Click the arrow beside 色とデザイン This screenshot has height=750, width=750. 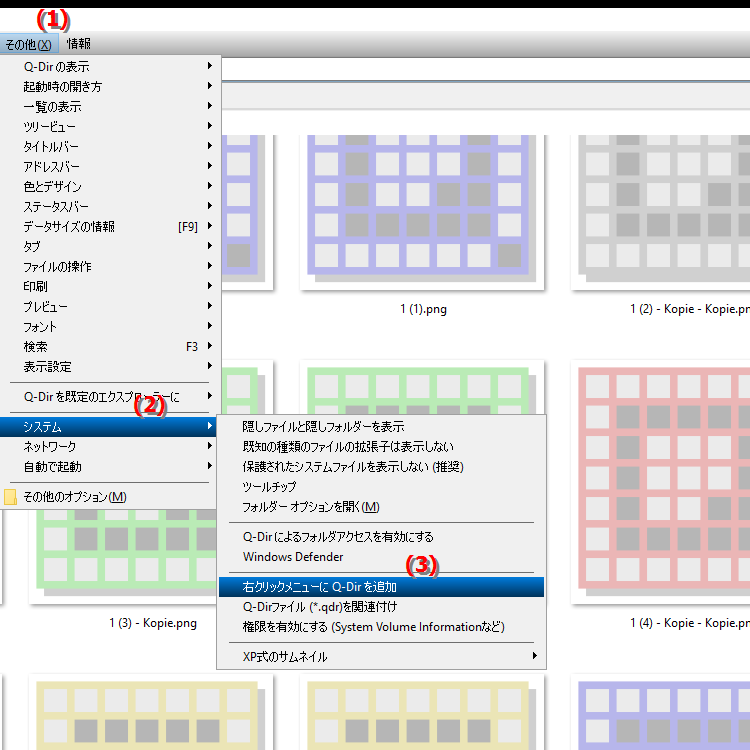tap(210, 186)
